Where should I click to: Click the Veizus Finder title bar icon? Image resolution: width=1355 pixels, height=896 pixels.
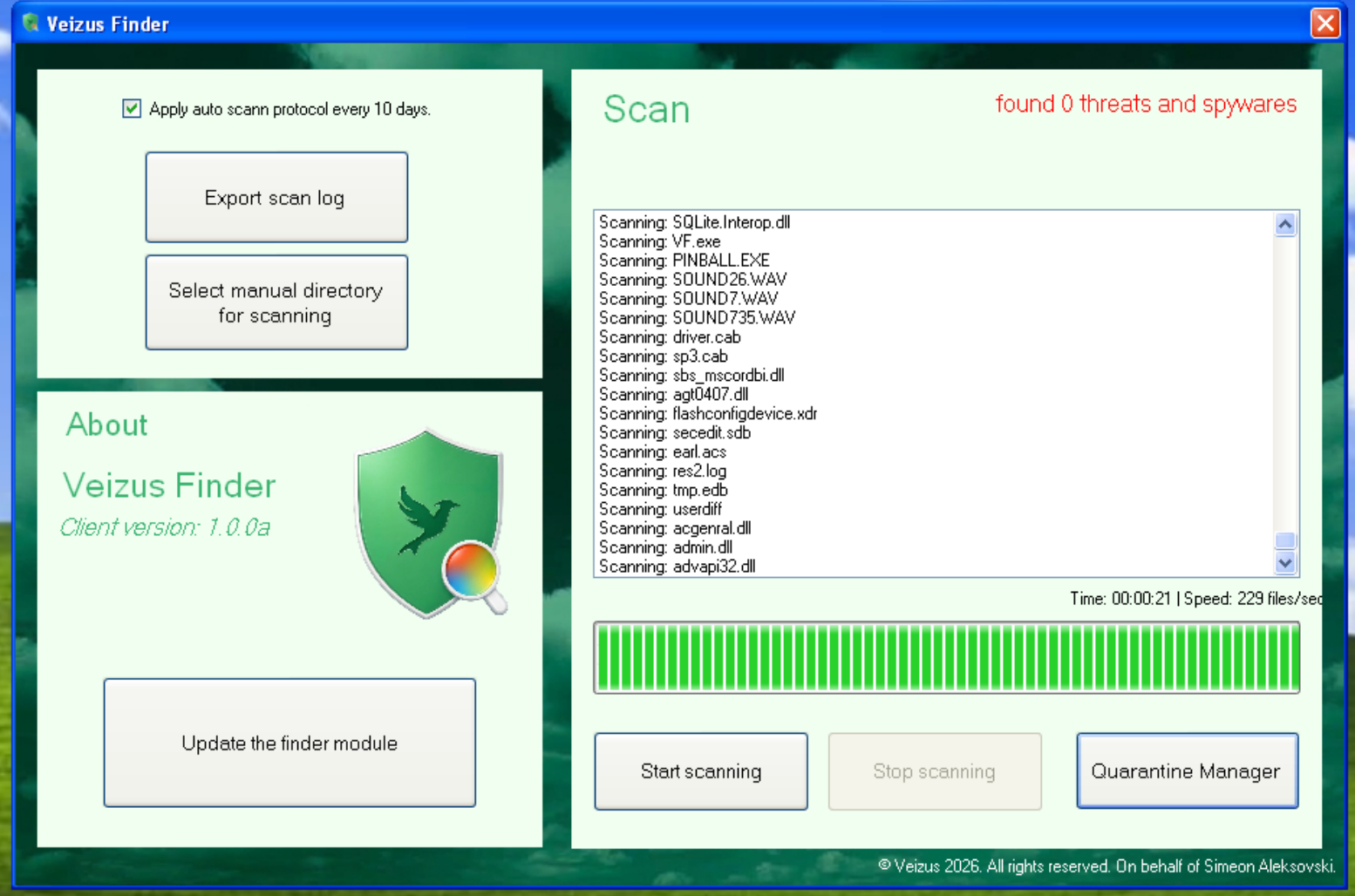tap(31, 23)
